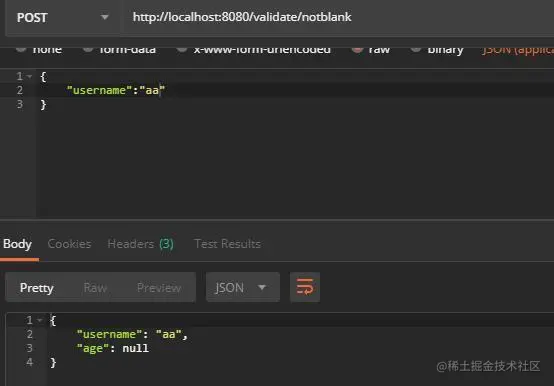This screenshot has width=554, height=386.
Task: Open the response JSON format dropdown
Action: point(243,287)
